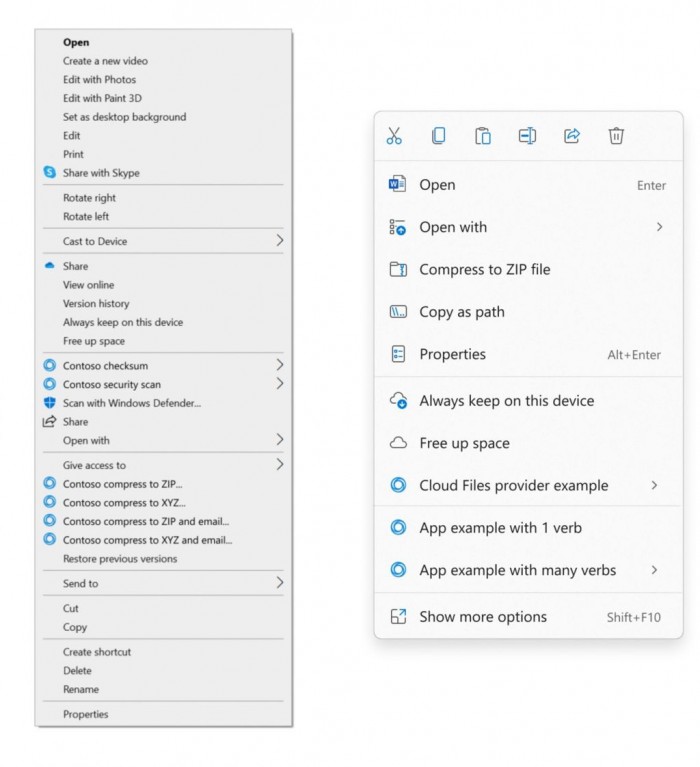Click the Cut scissors icon in new menu

[394, 136]
